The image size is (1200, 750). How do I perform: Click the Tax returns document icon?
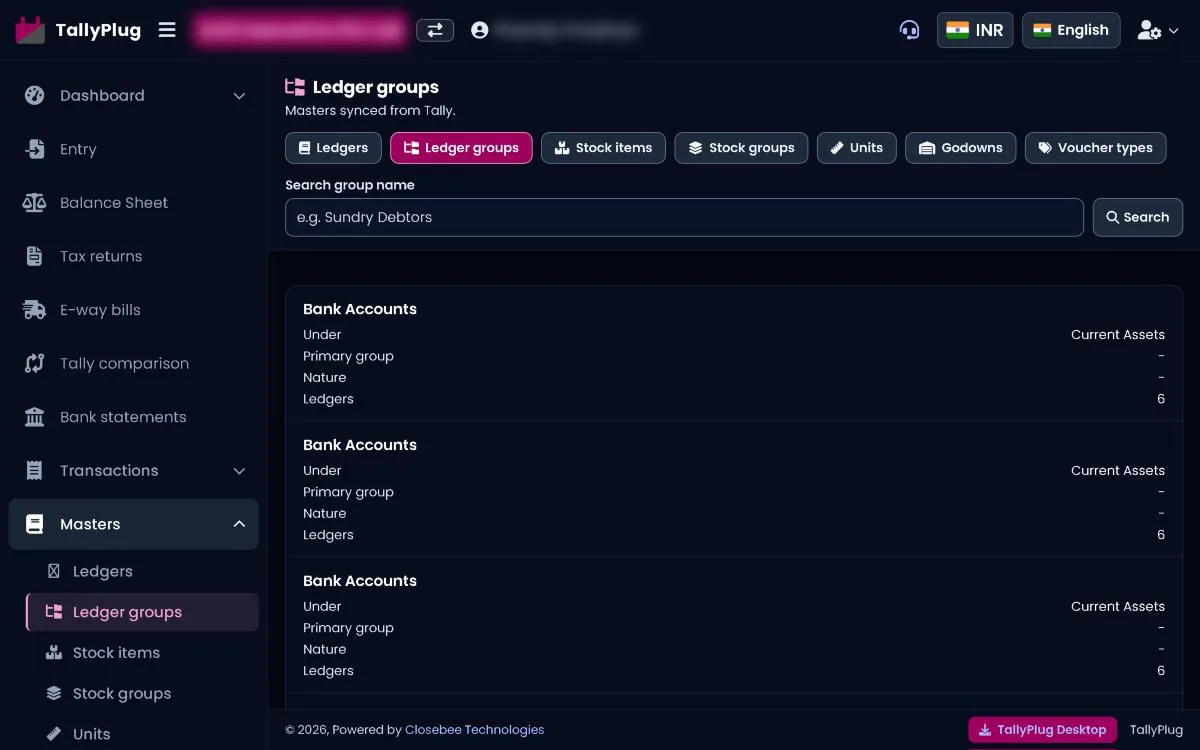click(35, 256)
